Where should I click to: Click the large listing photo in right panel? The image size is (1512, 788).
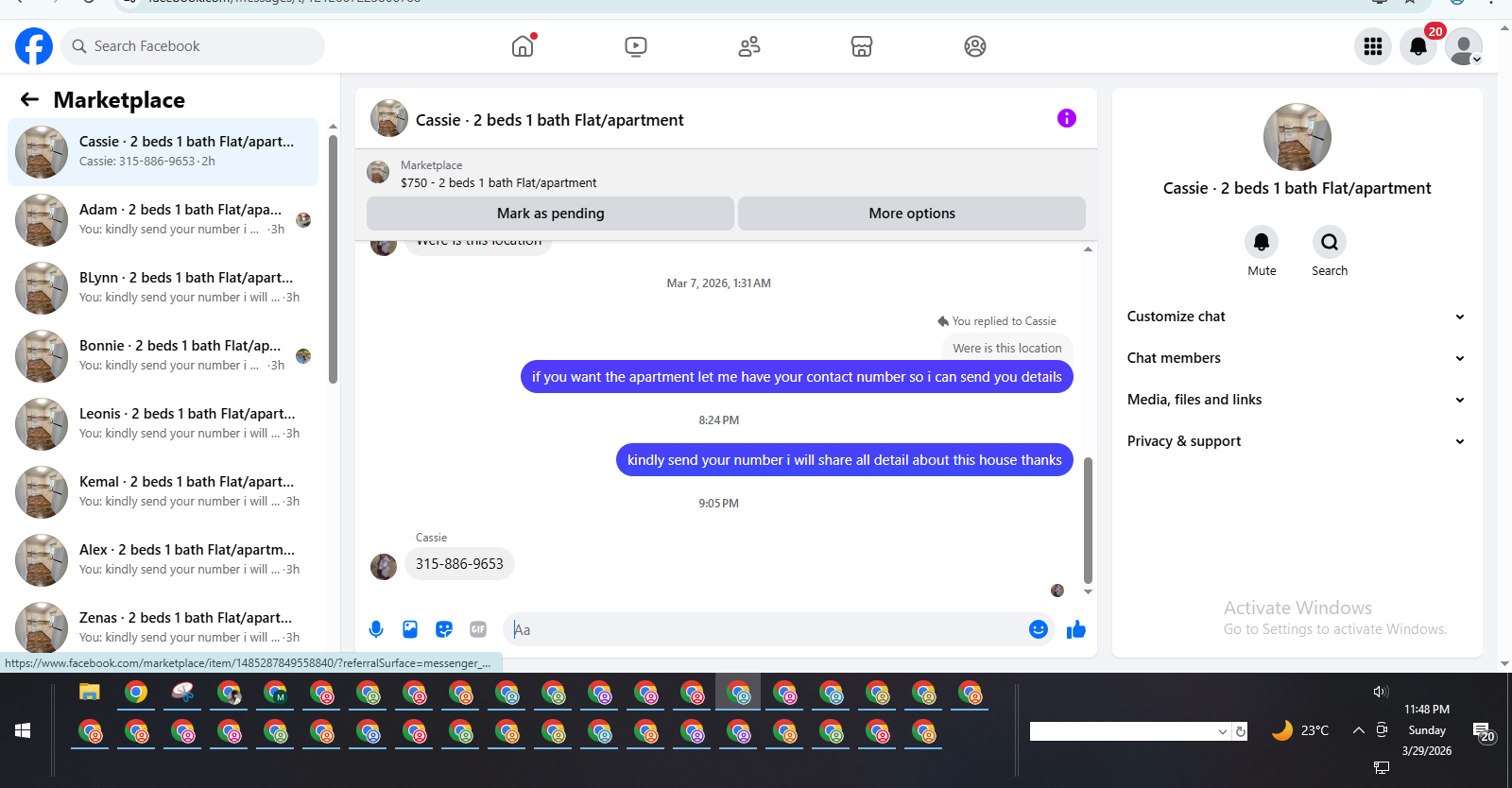click(x=1297, y=137)
